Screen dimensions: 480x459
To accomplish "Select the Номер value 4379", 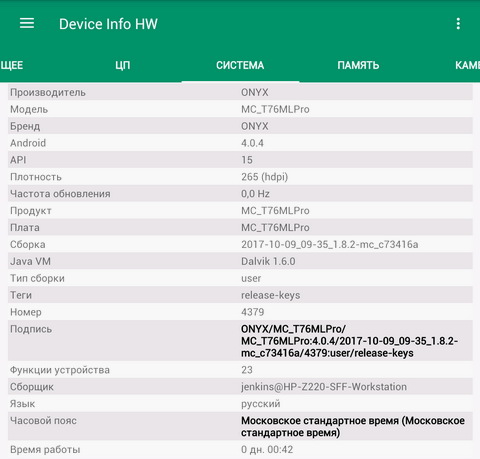I will 253,312.
